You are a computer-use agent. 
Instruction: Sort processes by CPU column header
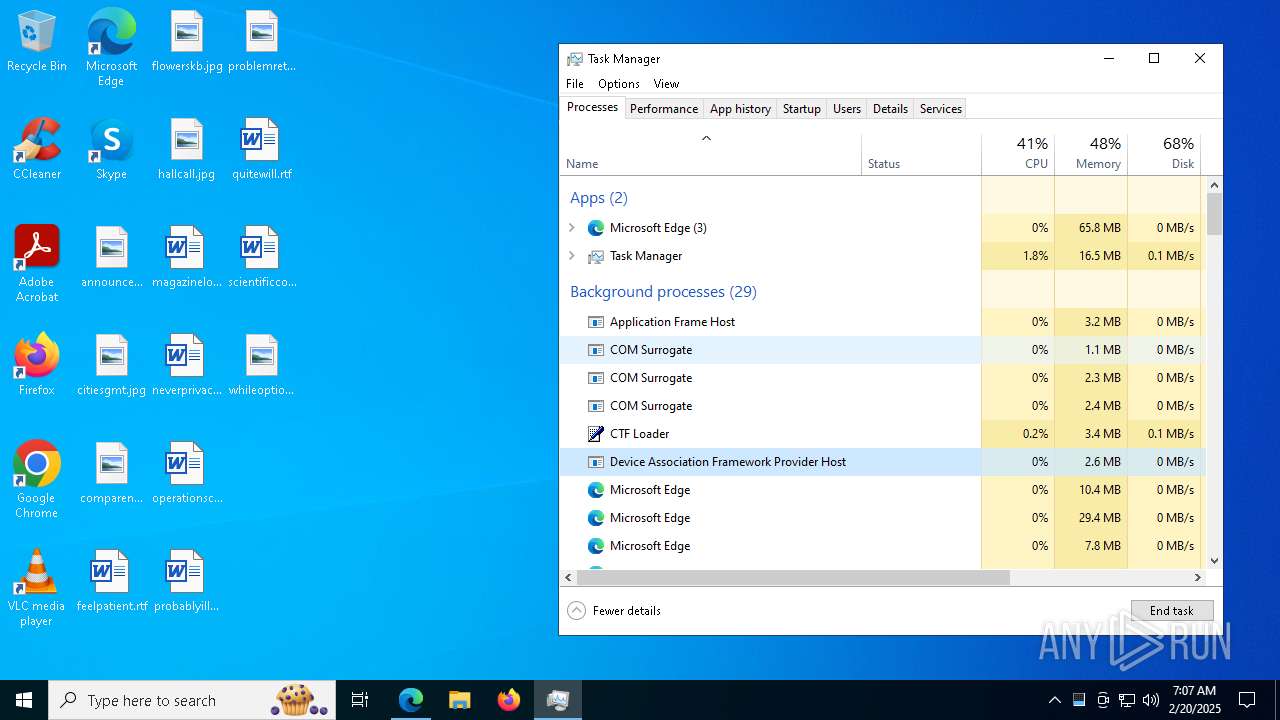pos(1018,153)
